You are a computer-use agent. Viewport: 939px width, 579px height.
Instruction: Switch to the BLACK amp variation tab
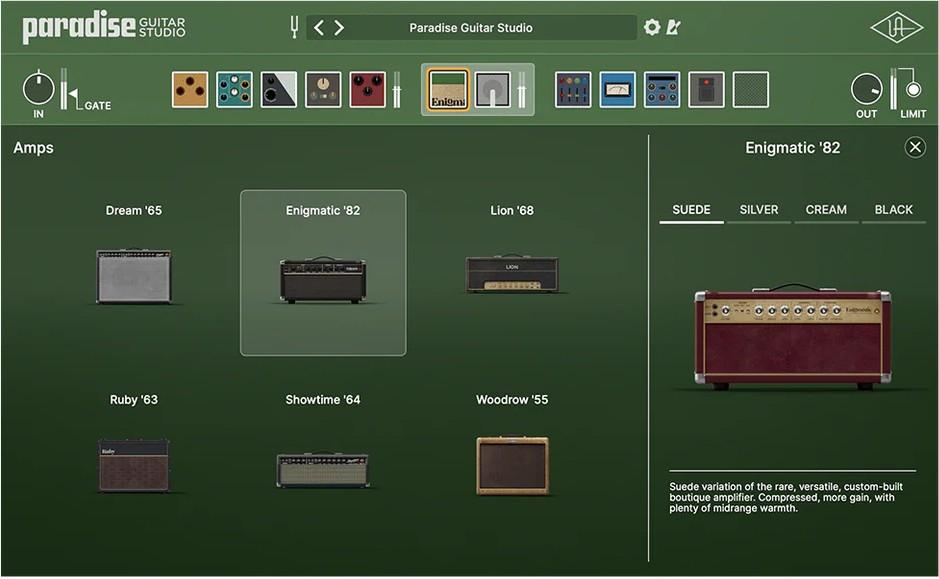893,210
